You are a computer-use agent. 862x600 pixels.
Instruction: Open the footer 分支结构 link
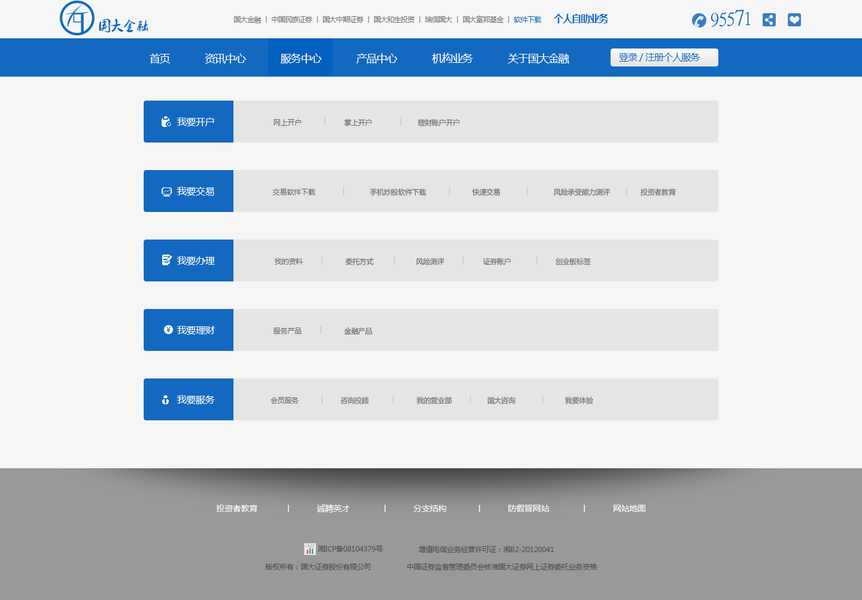click(430, 508)
